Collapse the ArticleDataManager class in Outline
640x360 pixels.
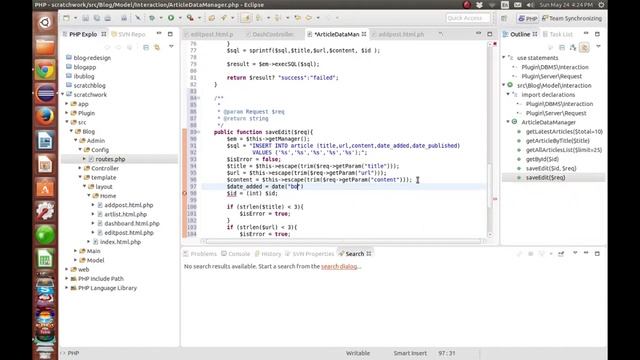click(x=508, y=122)
